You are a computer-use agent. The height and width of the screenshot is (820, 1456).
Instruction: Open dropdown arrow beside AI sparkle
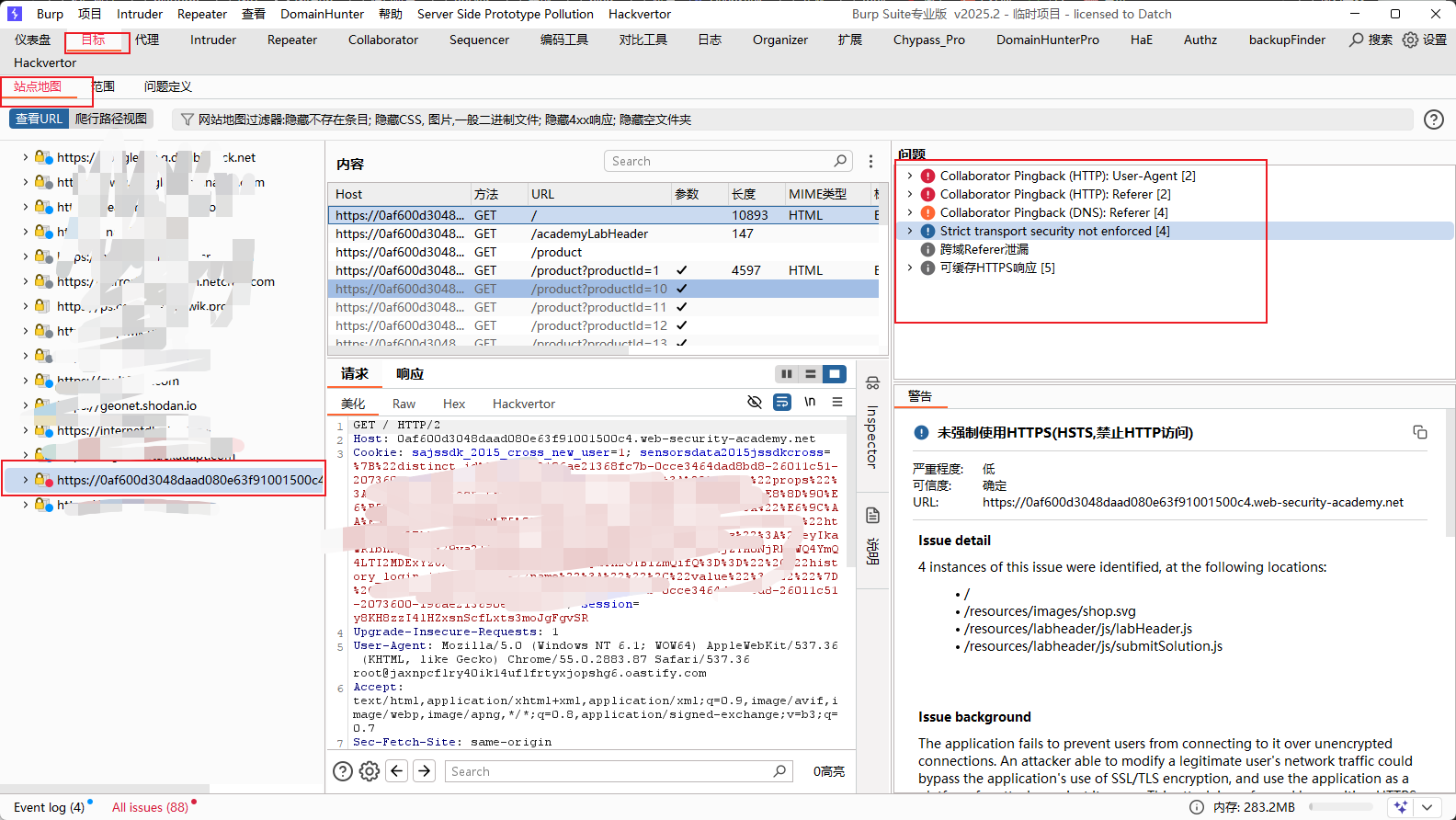click(x=1427, y=807)
